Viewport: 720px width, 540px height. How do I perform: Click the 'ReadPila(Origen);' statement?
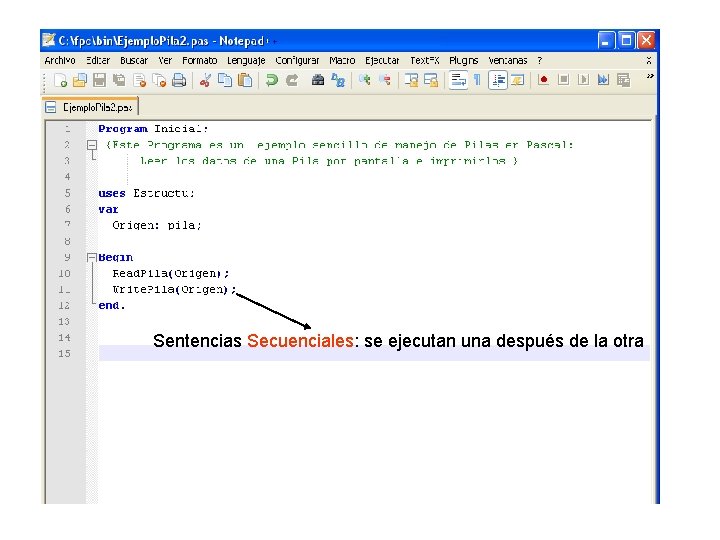click(170, 274)
